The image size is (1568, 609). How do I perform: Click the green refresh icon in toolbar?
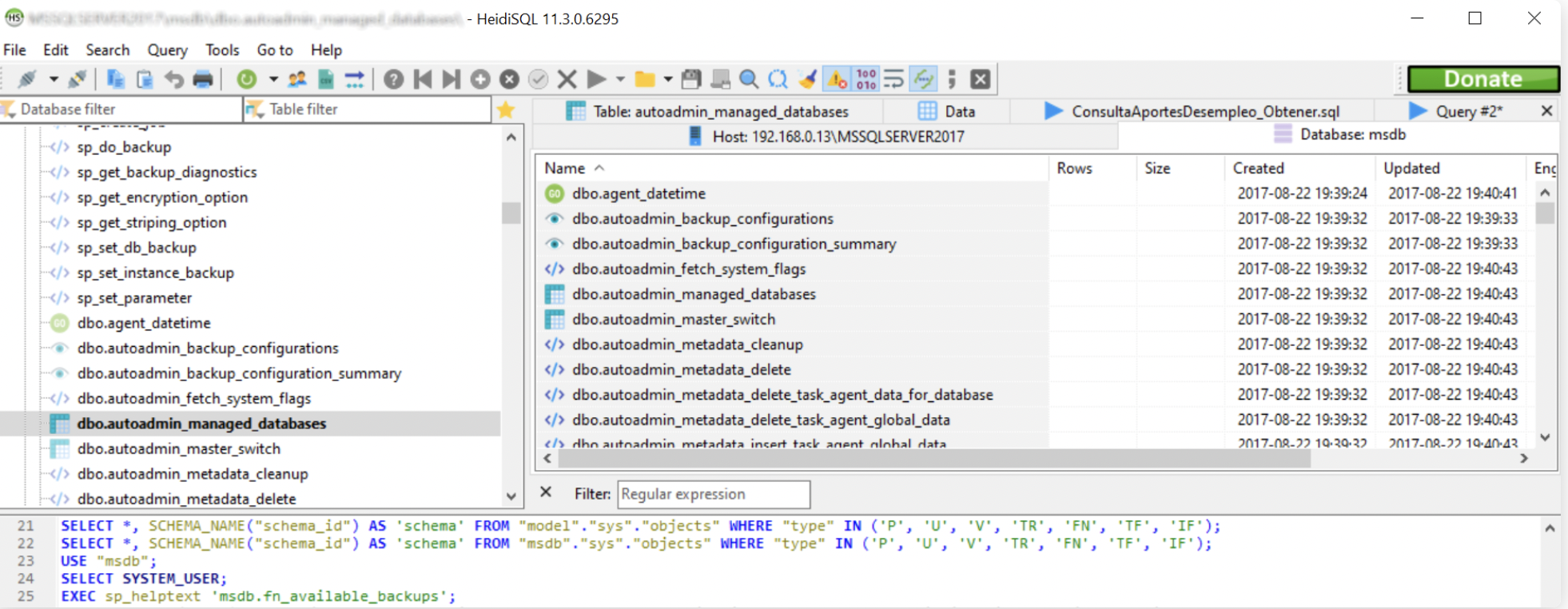click(x=246, y=79)
